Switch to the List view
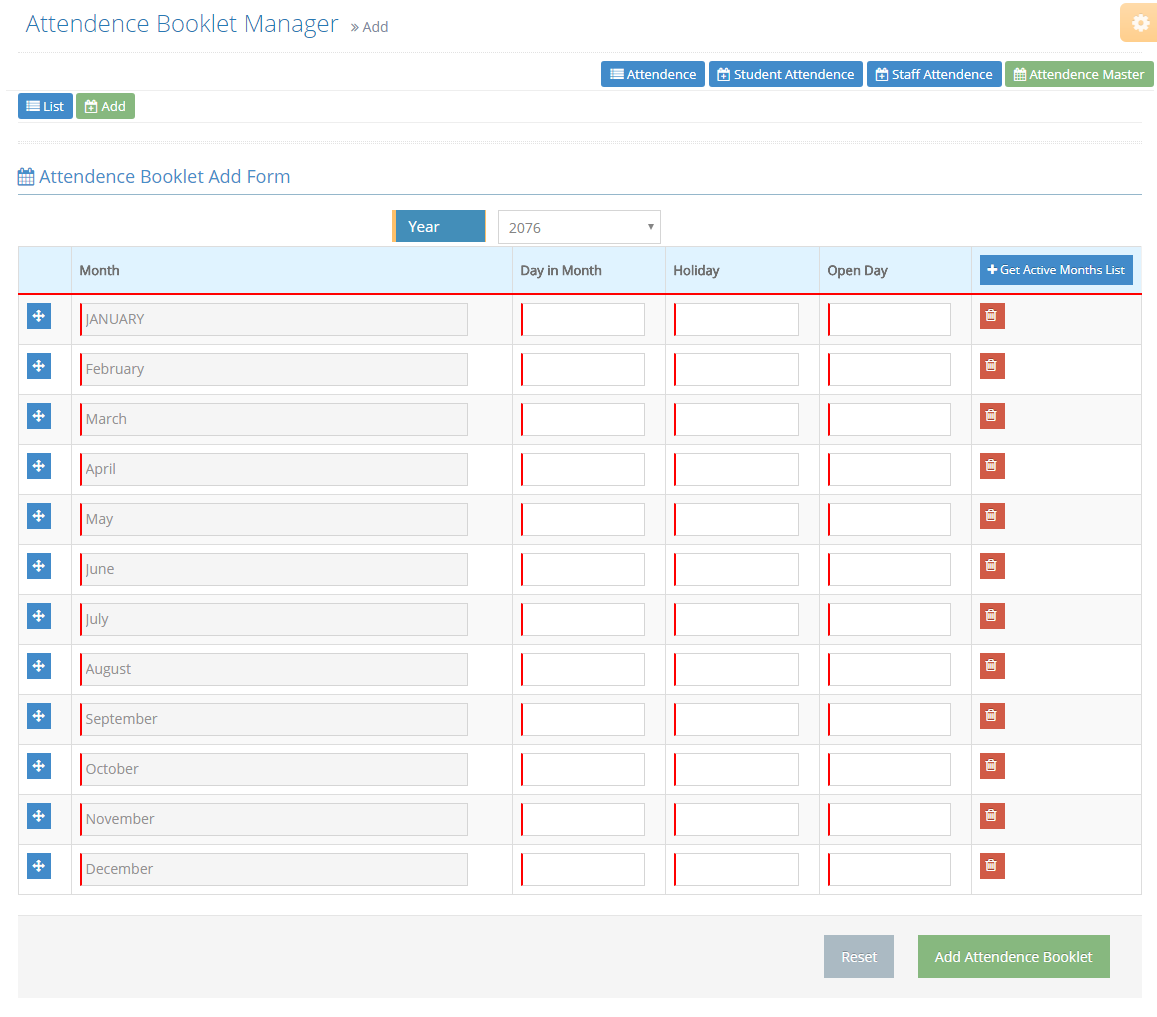This screenshot has width=1157, height=1017. tap(45, 106)
